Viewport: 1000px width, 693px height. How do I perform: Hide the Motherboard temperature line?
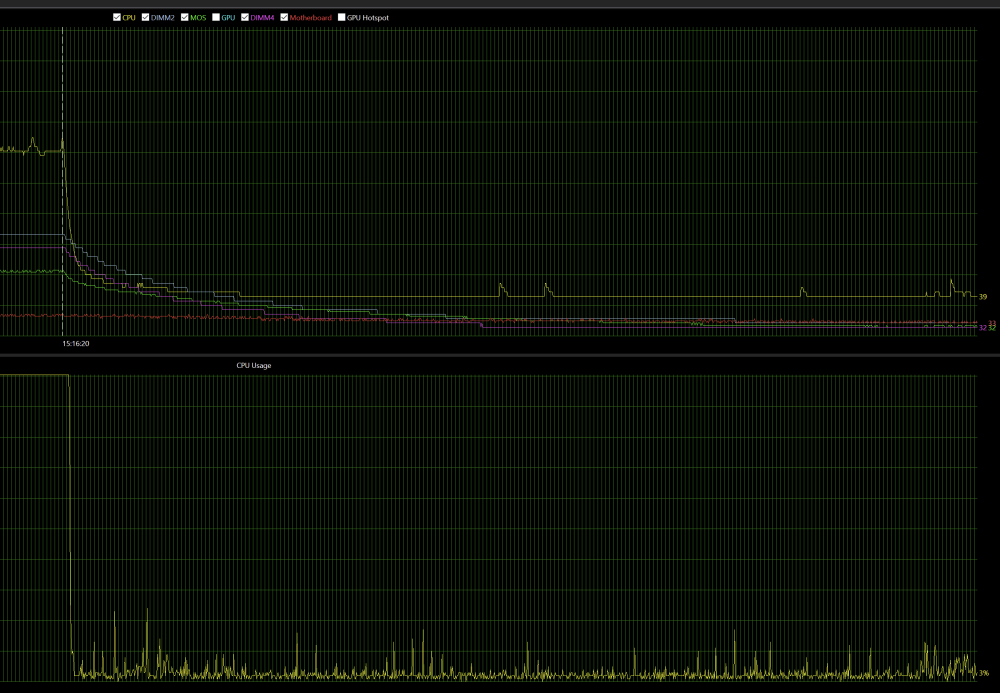click(x=285, y=17)
